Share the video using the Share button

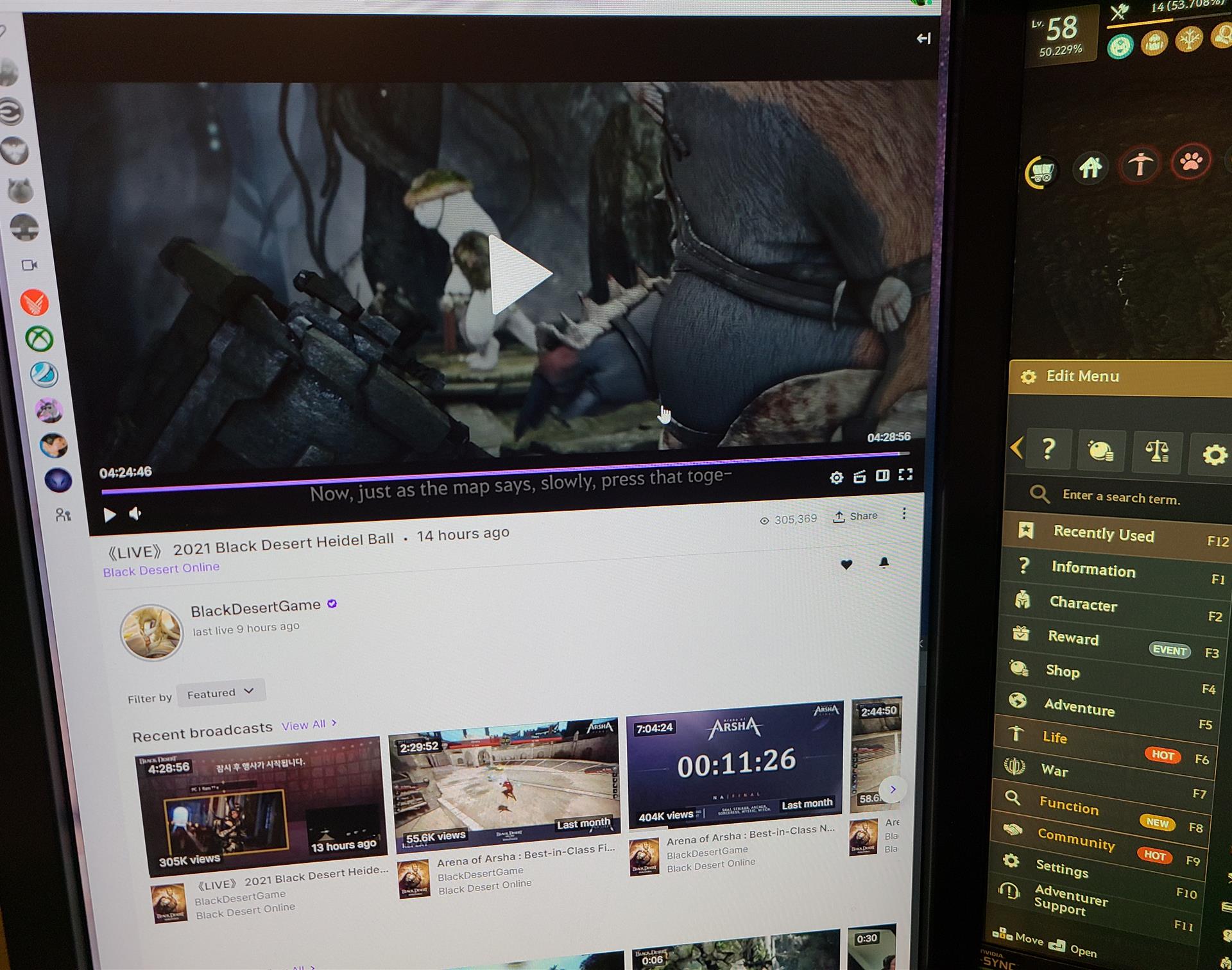pos(855,516)
